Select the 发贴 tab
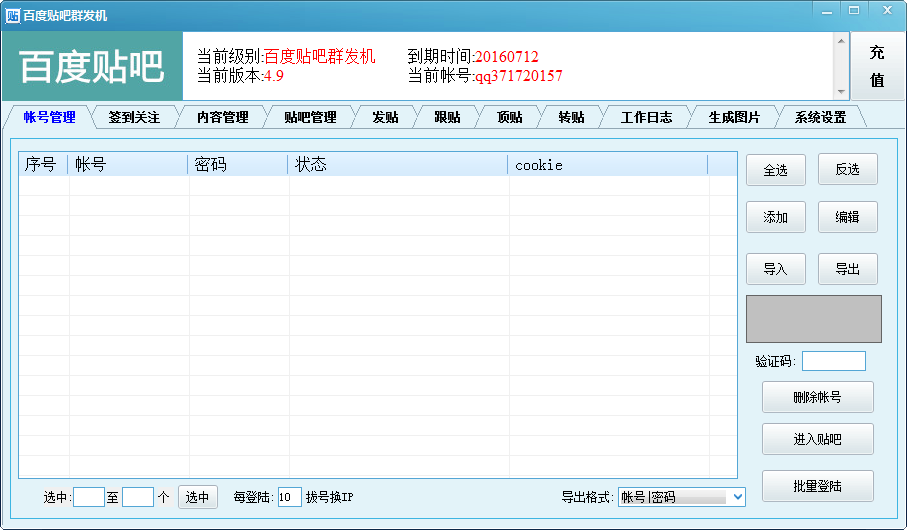 385,117
